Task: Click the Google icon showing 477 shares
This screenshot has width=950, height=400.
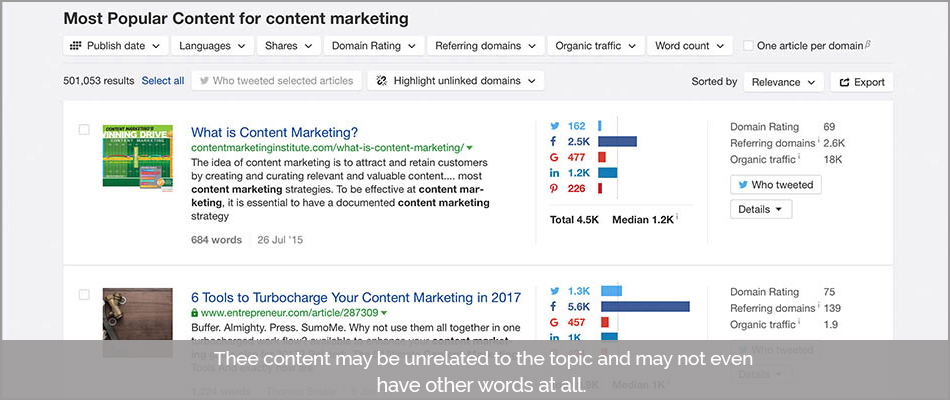Action: pyautogui.click(x=554, y=157)
